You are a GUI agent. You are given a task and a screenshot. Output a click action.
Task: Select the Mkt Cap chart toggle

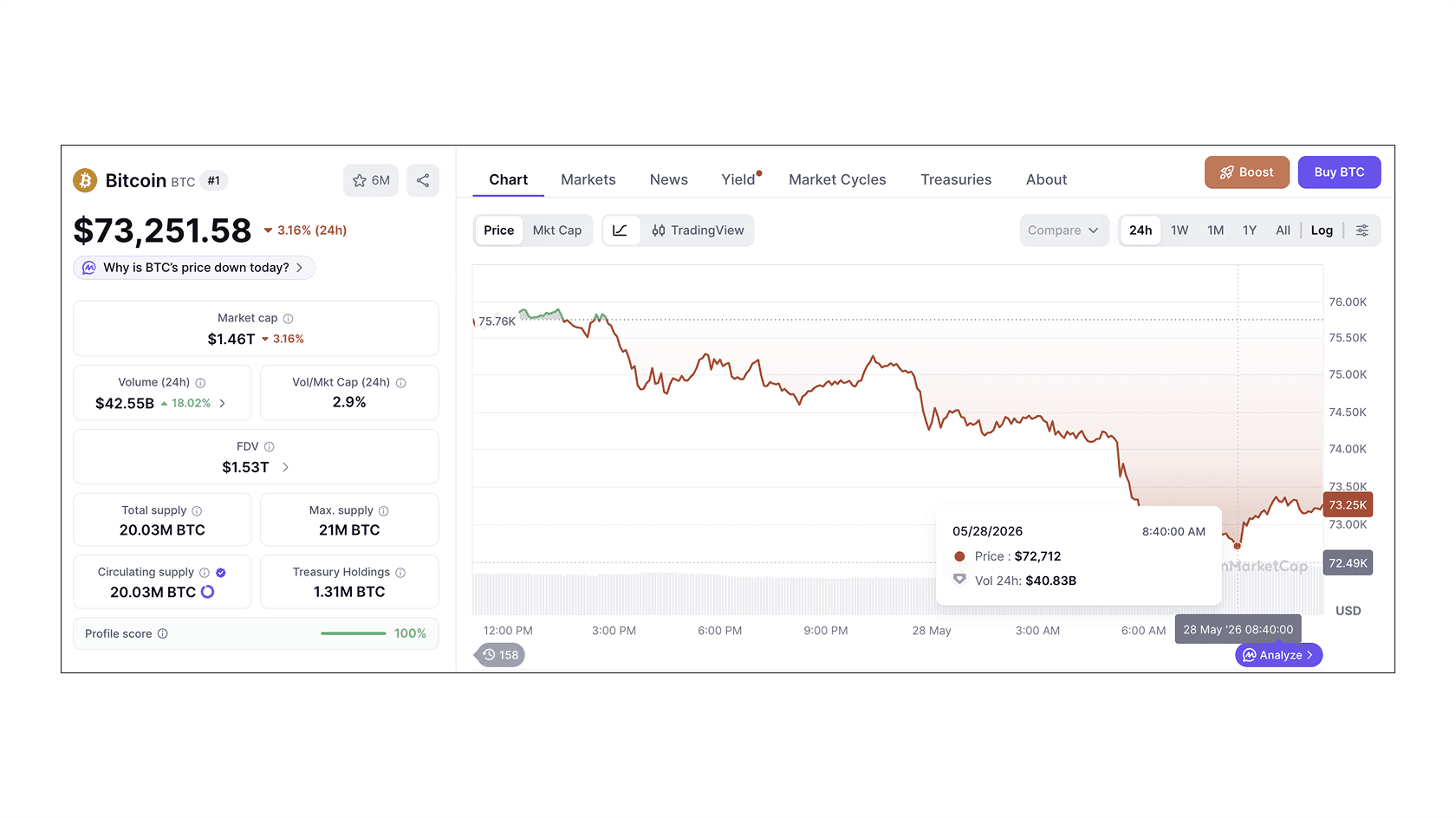557,230
